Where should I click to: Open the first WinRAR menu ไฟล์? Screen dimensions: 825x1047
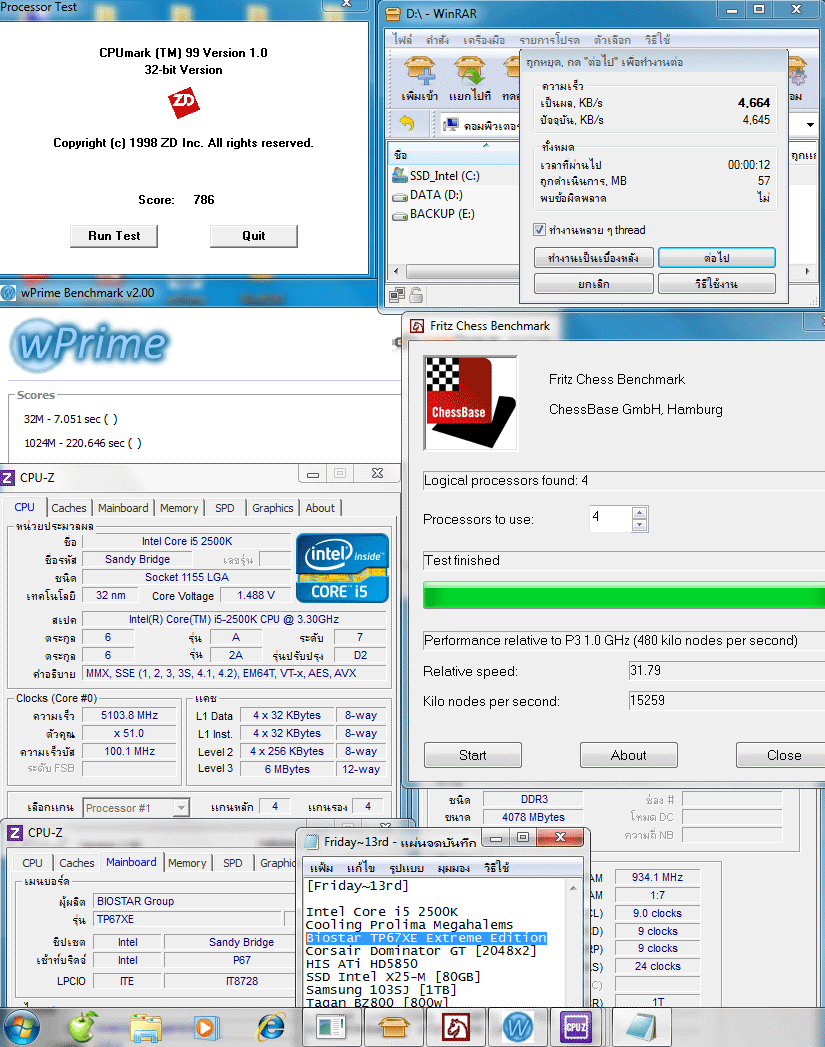pos(402,40)
